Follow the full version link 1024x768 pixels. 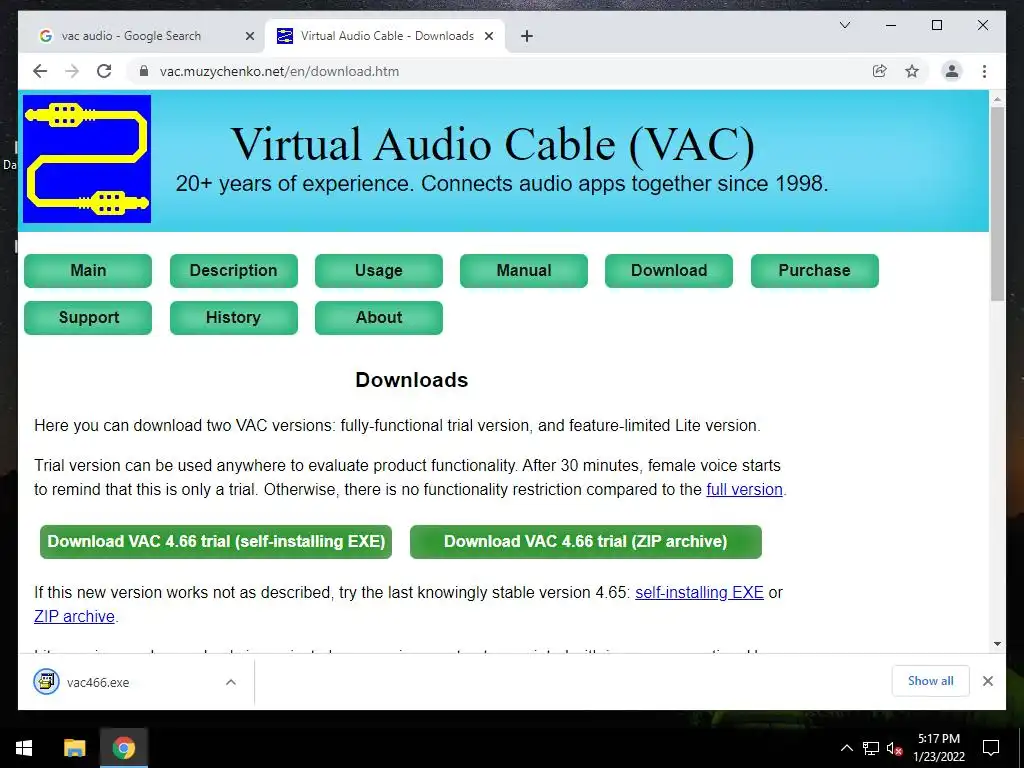click(x=744, y=489)
